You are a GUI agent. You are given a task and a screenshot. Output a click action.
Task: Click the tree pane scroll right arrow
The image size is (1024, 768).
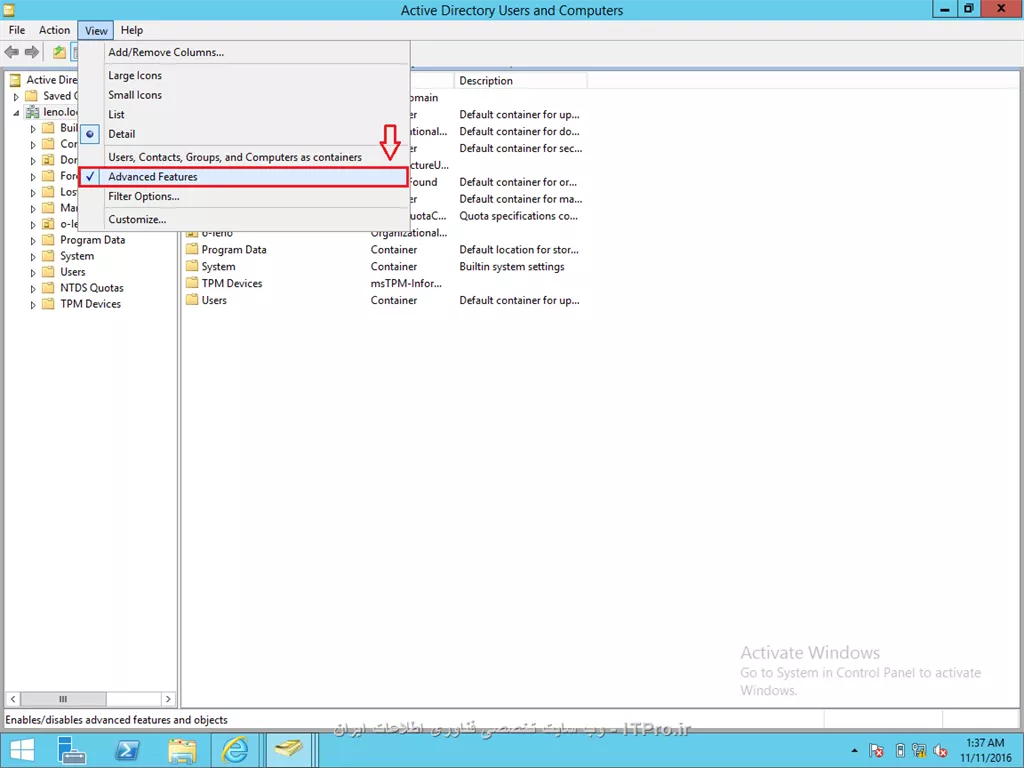pos(168,699)
